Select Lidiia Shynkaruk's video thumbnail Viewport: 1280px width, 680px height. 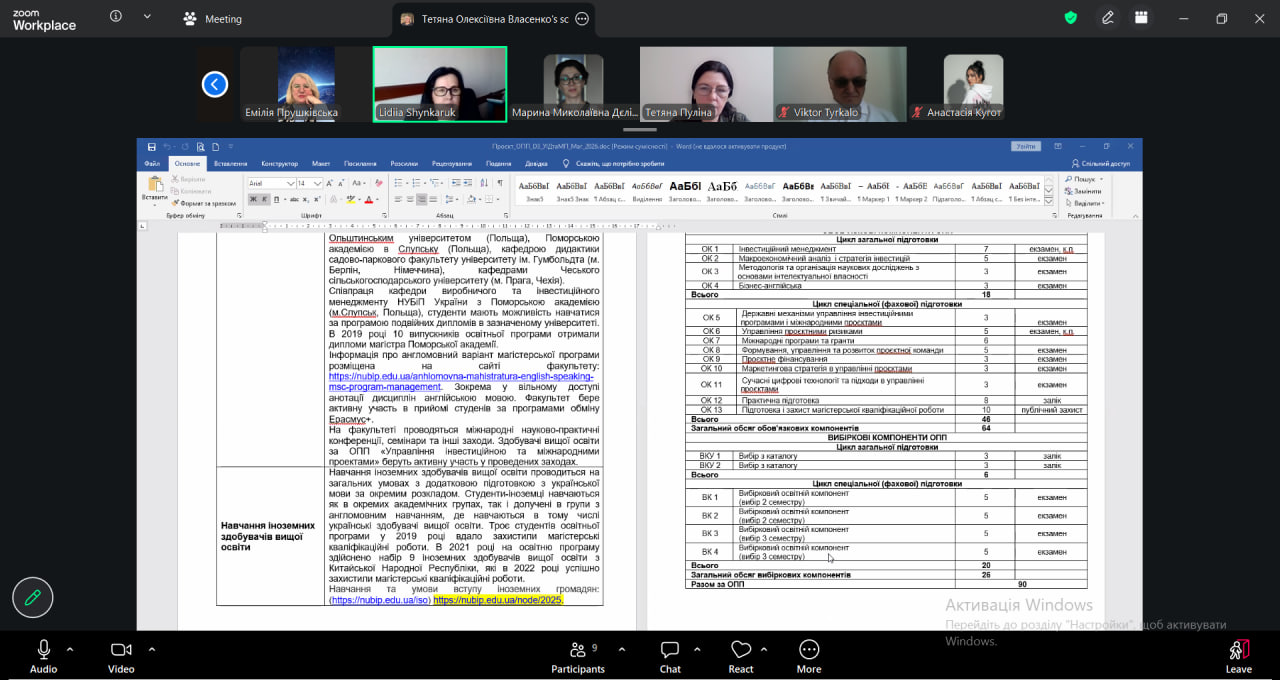pos(440,84)
